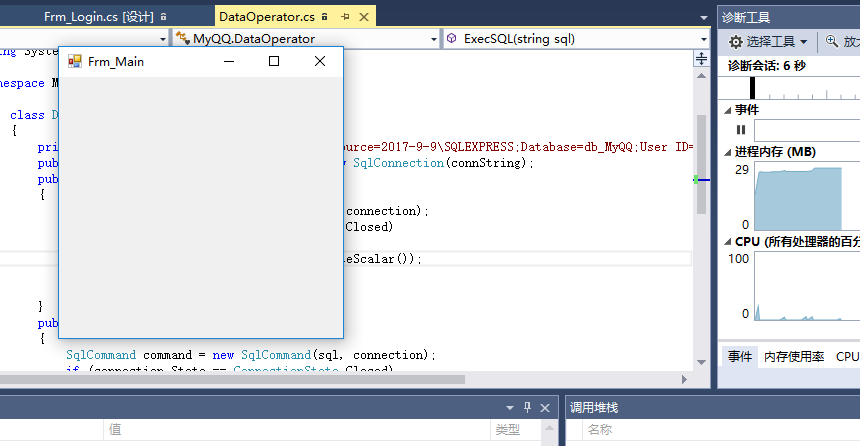Click the zoom in magnifier in diagnostic tools

pos(832,42)
